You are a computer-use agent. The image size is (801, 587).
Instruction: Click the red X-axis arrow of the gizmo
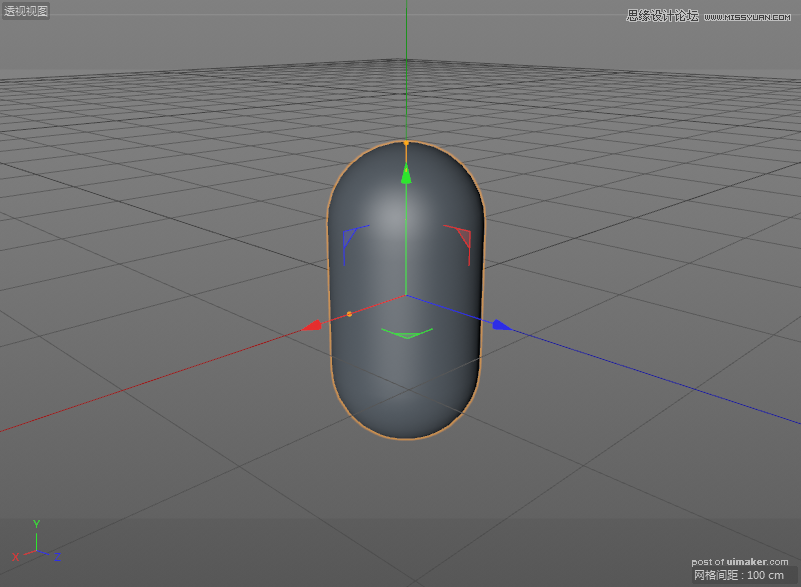click(x=312, y=325)
